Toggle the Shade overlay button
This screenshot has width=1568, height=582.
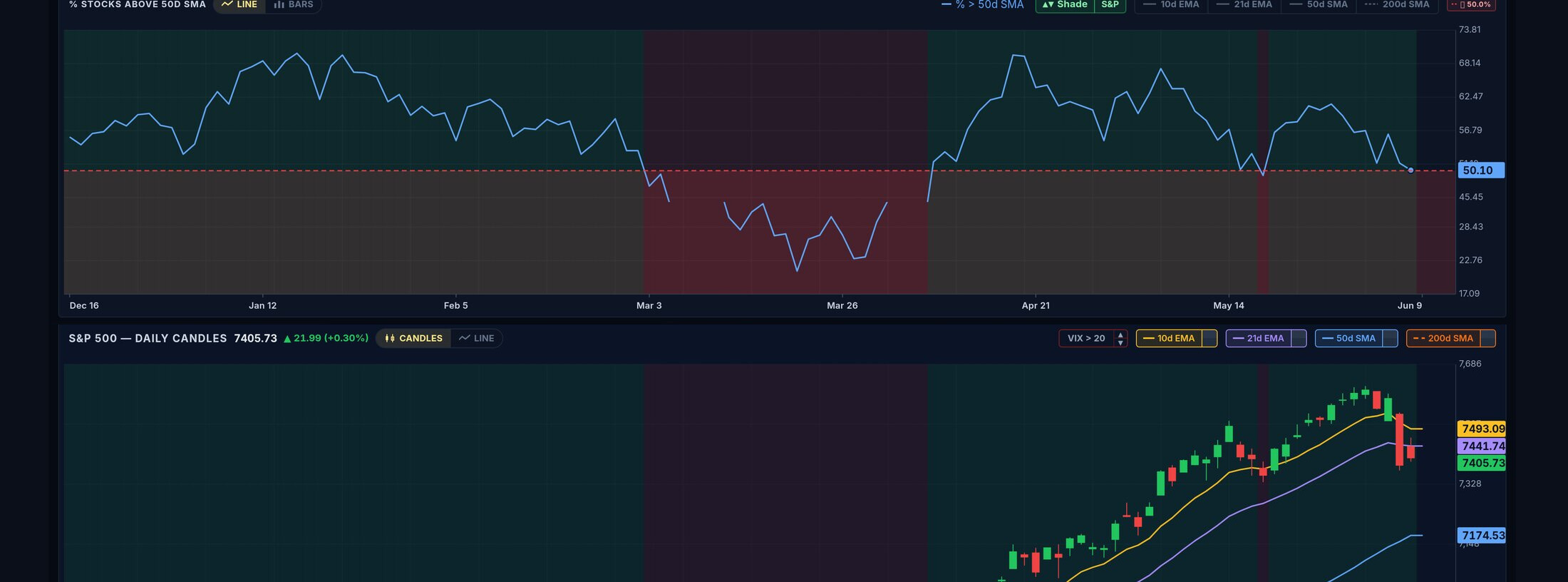(x=1065, y=5)
